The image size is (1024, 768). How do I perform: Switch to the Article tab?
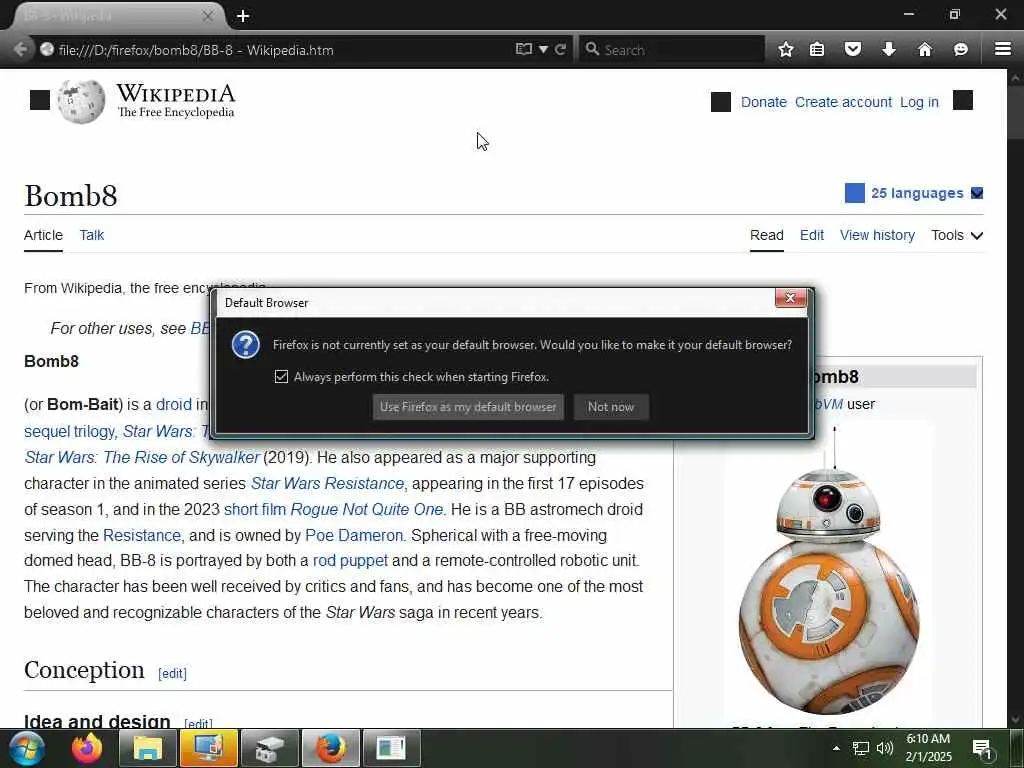coord(43,235)
